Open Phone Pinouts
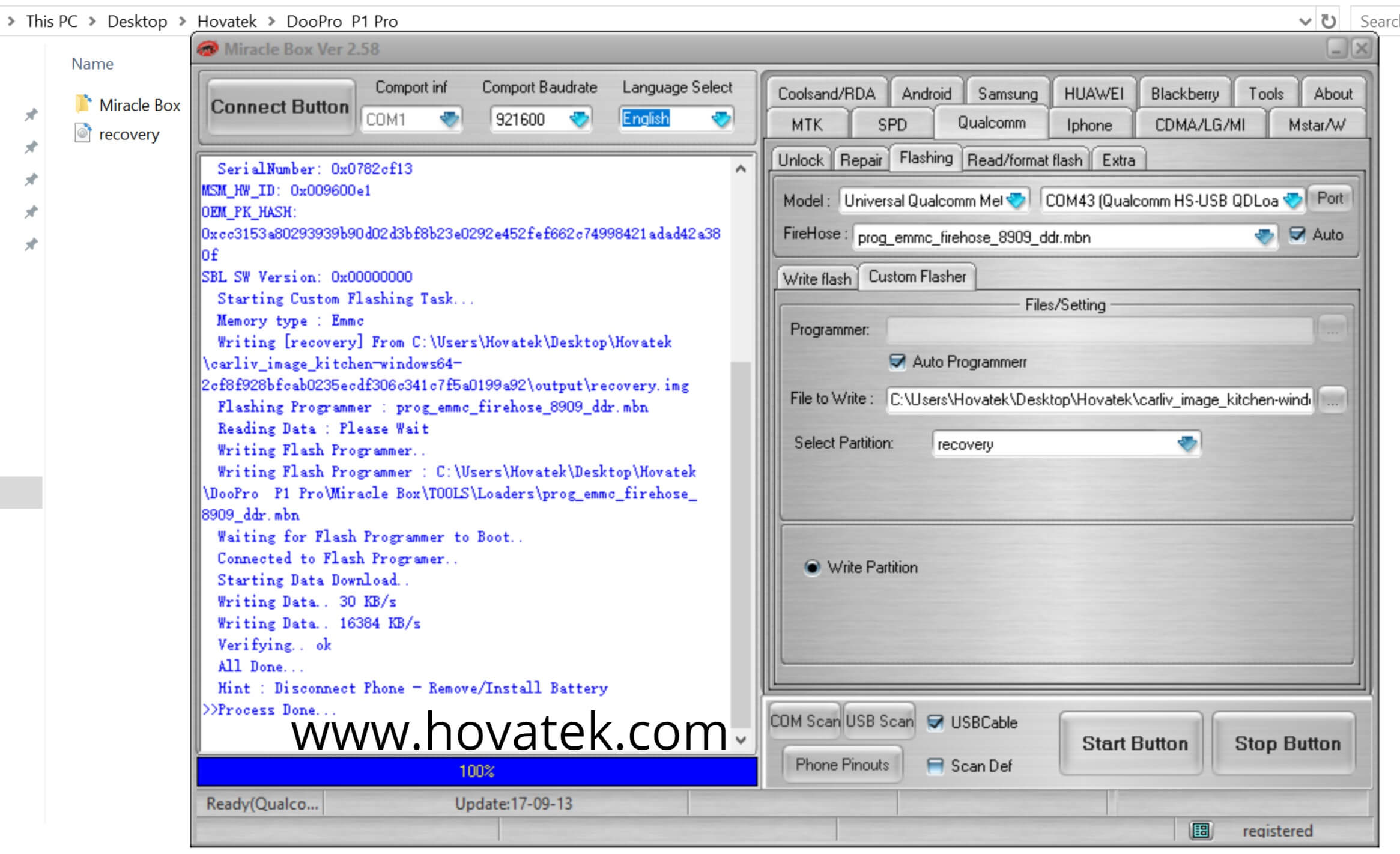Image resolution: width=1400 pixels, height=854 pixels. [843, 765]
